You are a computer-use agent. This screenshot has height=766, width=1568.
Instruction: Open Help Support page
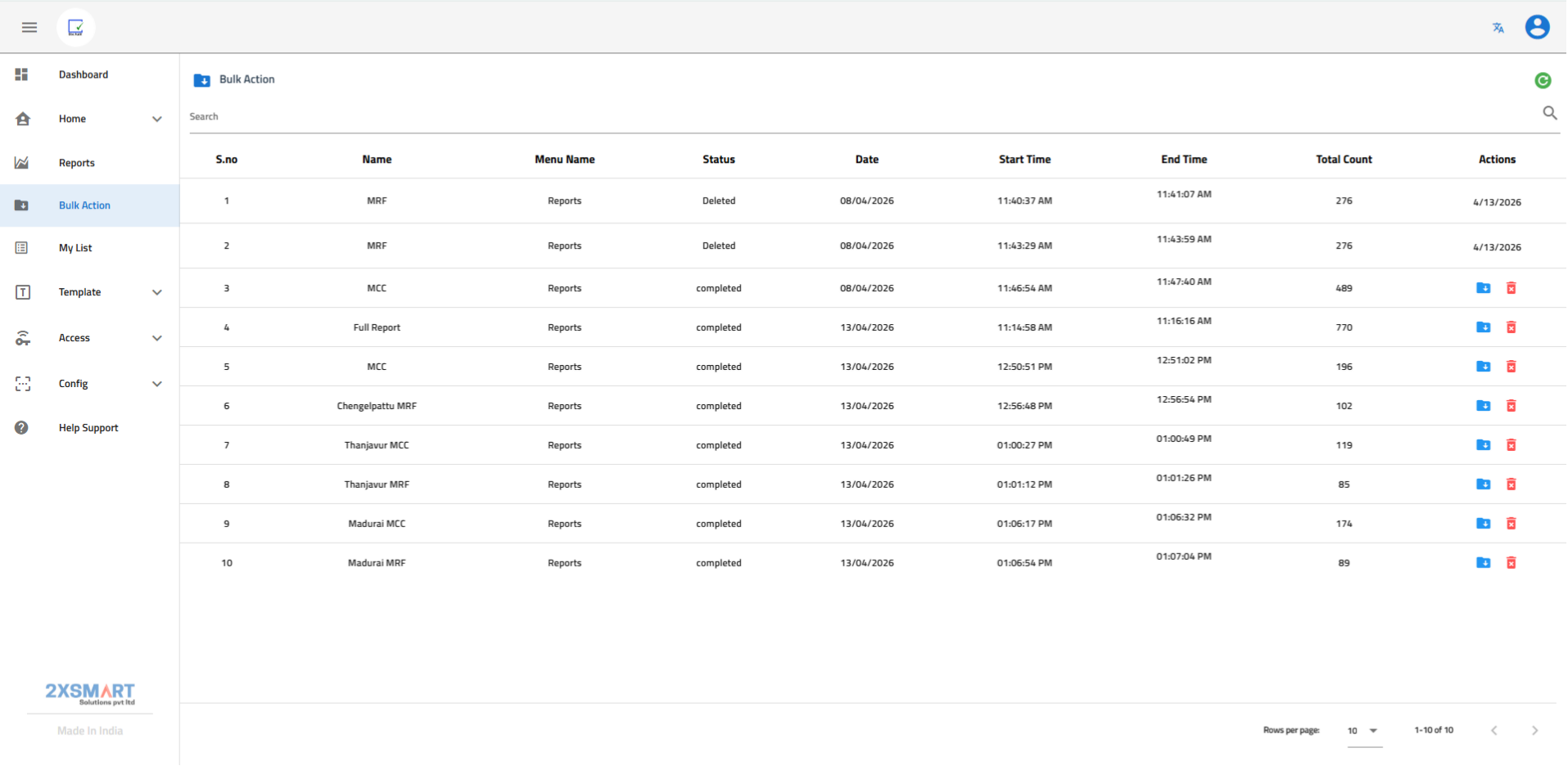(x=88, y=429)
